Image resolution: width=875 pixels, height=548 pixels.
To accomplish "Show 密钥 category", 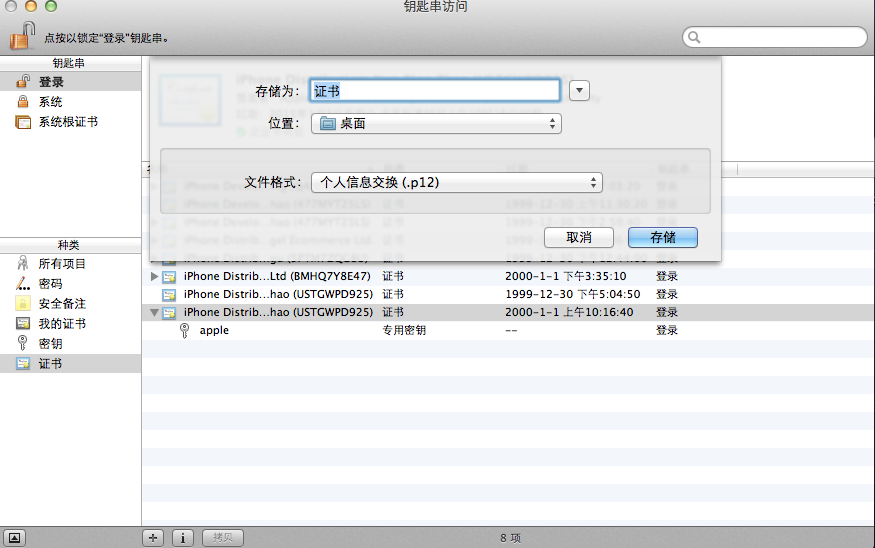I will tap(70, 344).
